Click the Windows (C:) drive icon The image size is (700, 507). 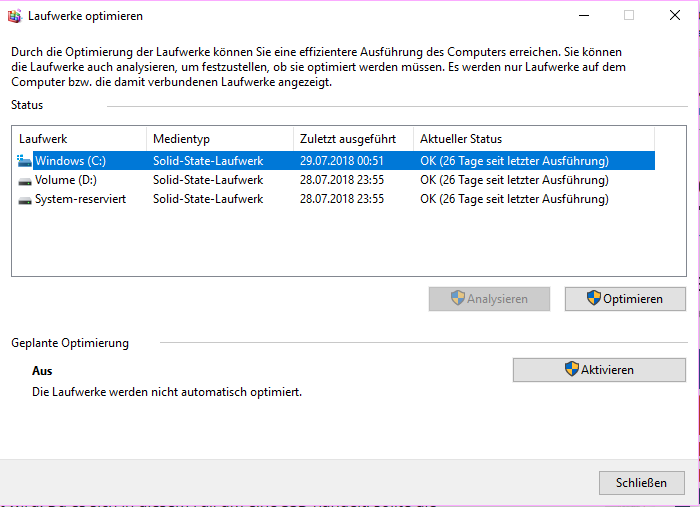coord(24,161)
